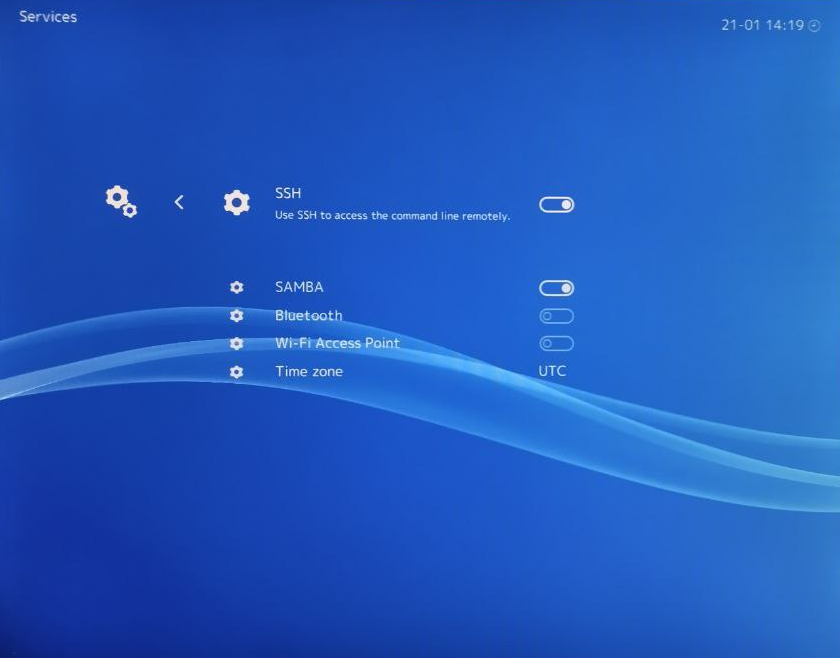
Task: Turn off the SAMBA toggle
Action: tap(557, 288)
